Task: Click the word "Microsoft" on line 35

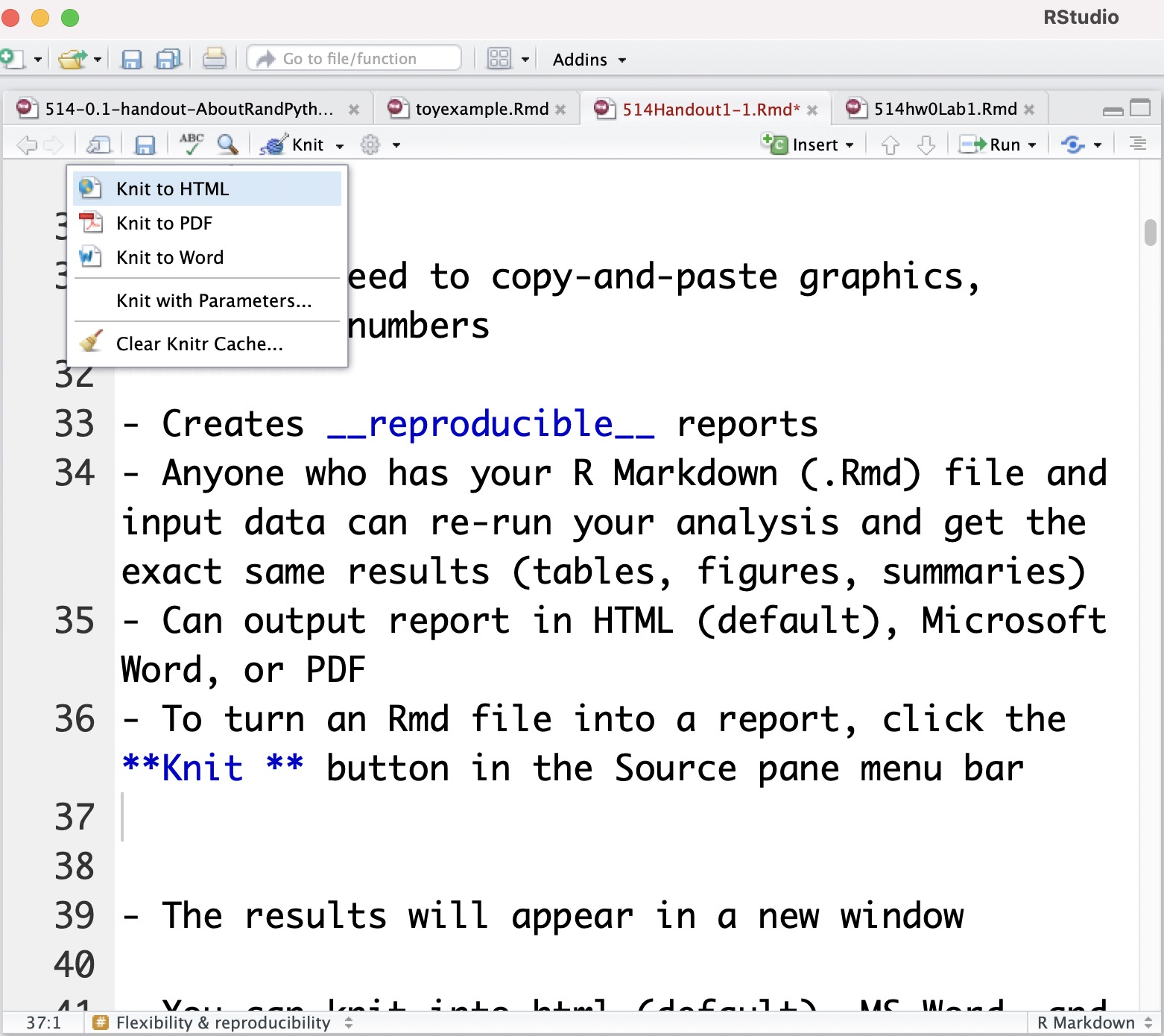Action: [x=1014, y=621]
